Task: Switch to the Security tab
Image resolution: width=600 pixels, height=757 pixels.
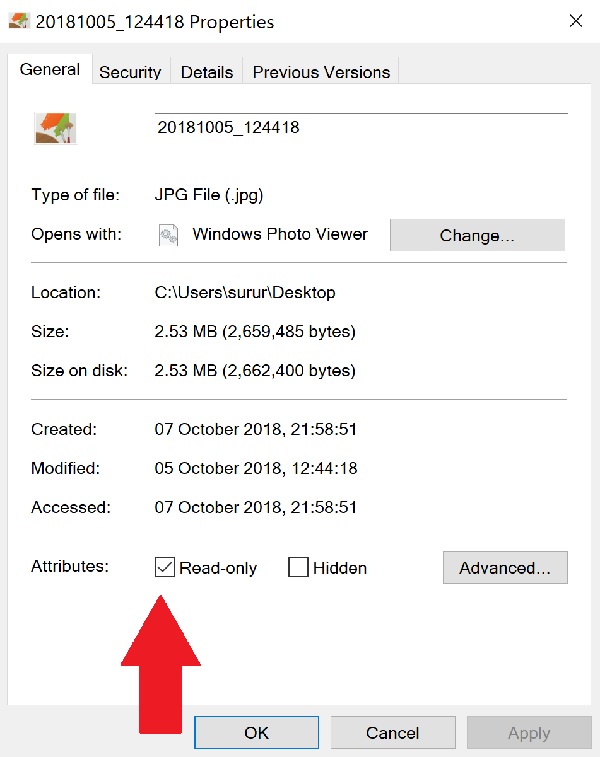Action: (130, 72)
